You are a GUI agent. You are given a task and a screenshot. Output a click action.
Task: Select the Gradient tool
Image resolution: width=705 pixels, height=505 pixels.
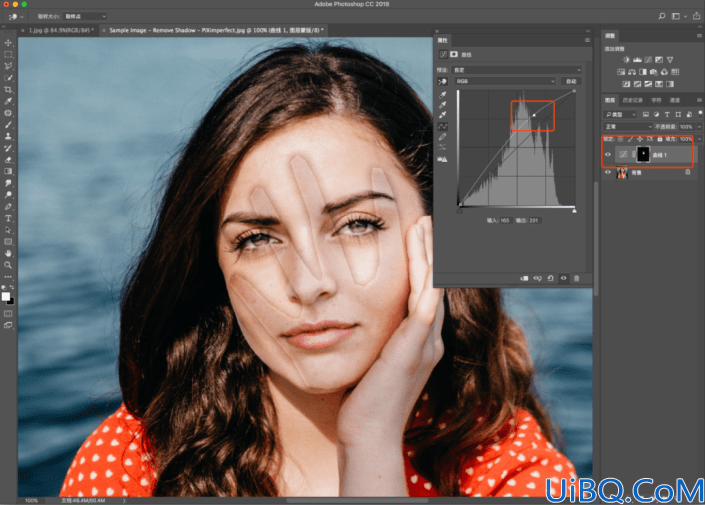click(x=8, y=171)
